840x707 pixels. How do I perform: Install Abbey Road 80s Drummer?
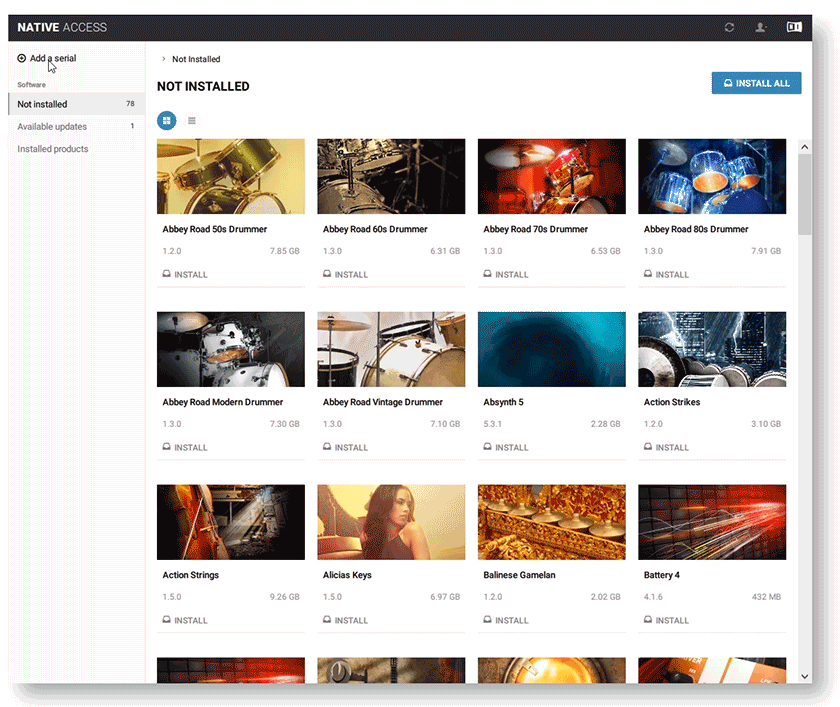[666, 274]
